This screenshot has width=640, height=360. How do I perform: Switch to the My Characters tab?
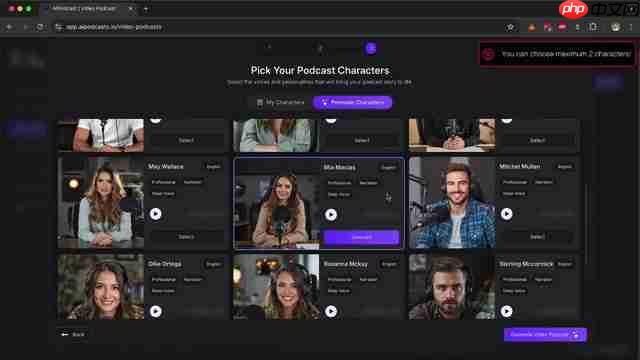(280, 102)
